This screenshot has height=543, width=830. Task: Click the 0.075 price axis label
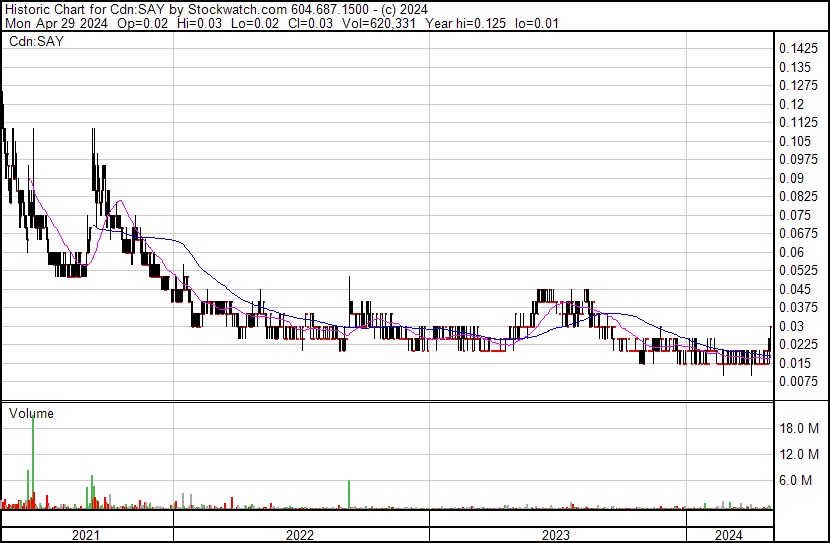[x=795, y=215]
